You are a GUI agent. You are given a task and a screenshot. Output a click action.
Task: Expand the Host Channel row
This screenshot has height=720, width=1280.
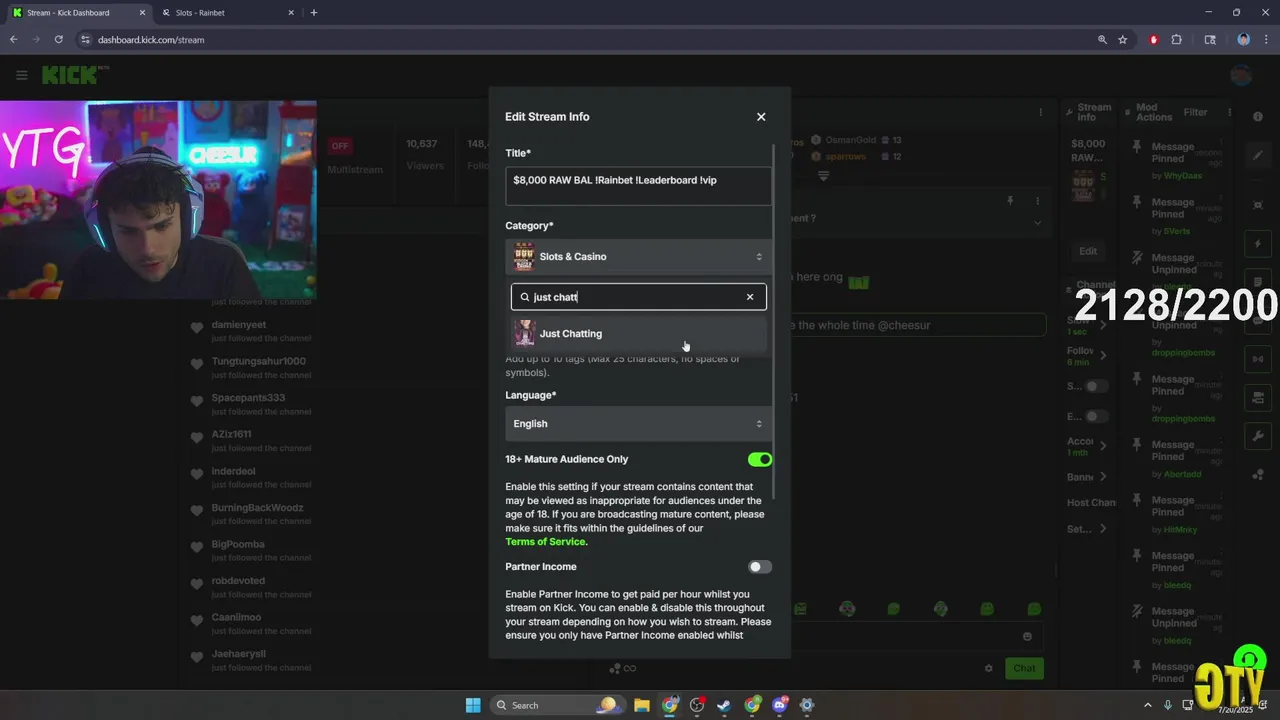click(x=1090, y=503)
